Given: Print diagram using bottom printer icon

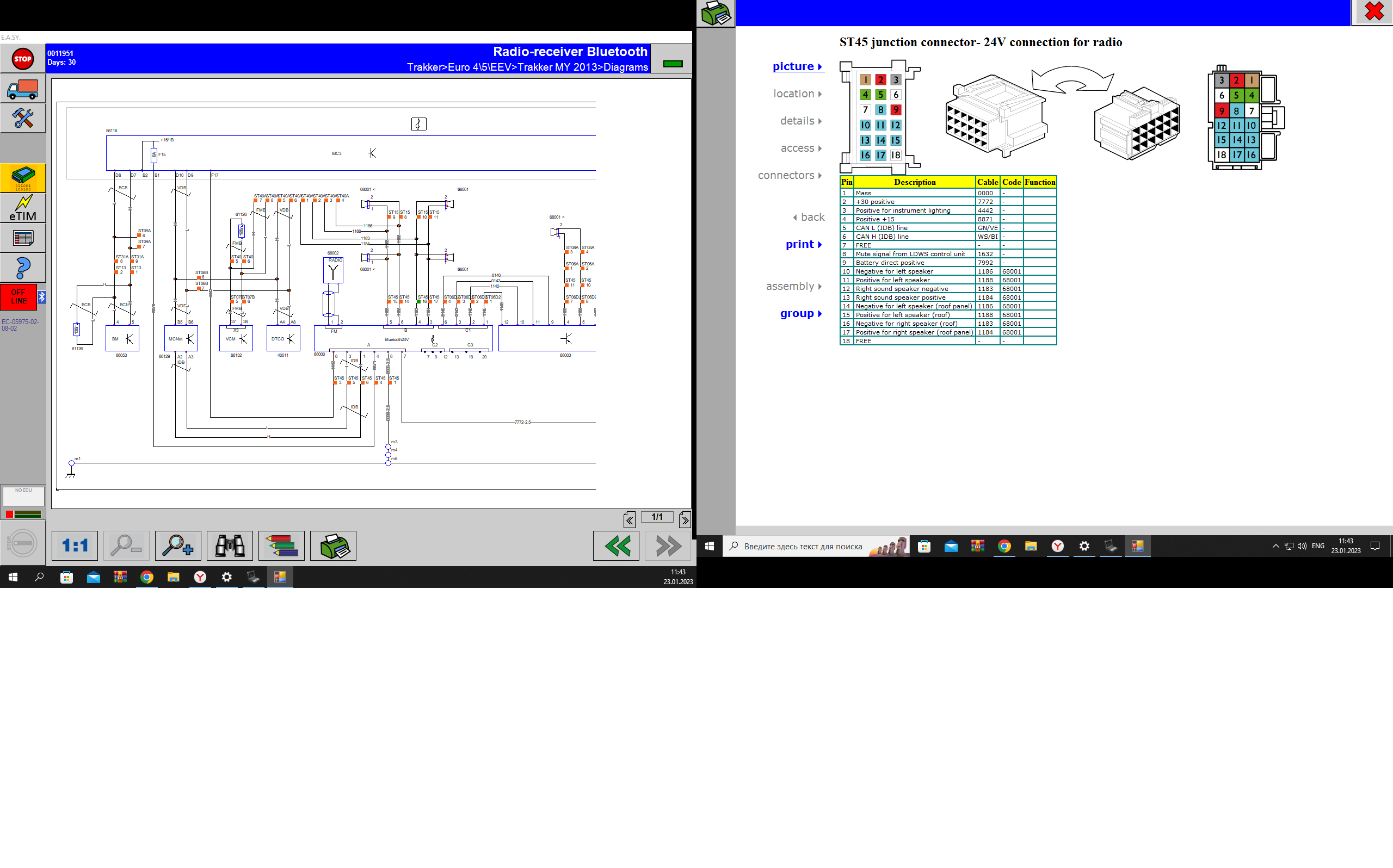Looking at the screenshot, I should coord(333,545).
